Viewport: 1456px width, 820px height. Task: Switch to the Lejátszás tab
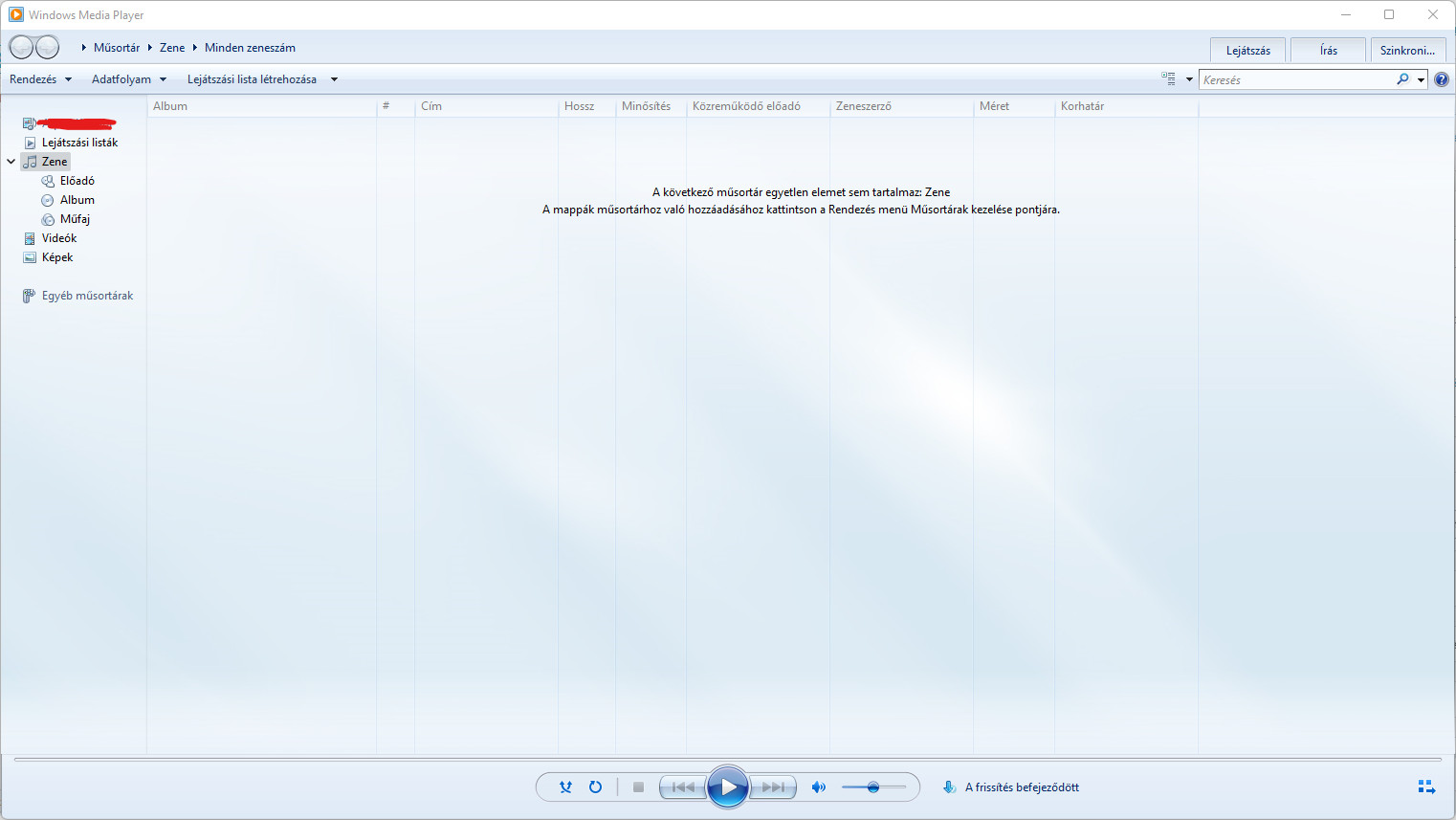[x=1247, y=51]
